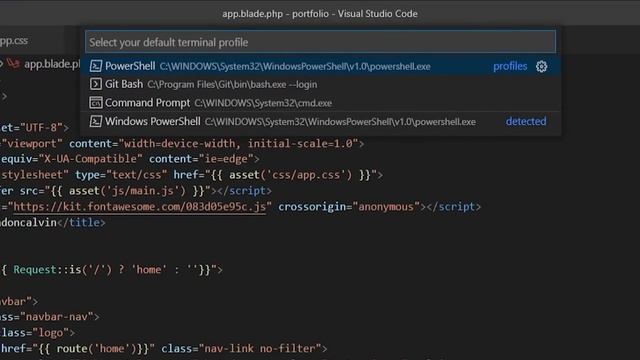Click app.blade.php in the breadcrumb
This screenshot has height=360, width=640.
52,64
